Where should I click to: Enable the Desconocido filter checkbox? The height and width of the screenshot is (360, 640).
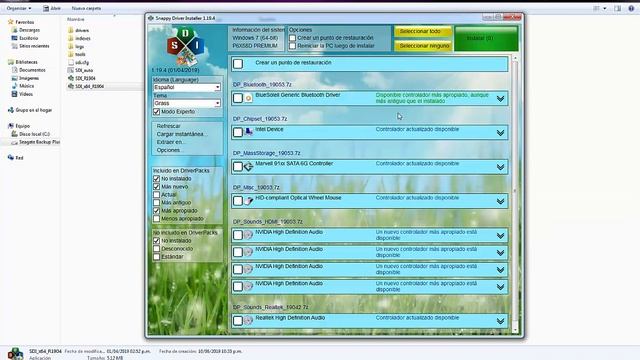[x=156, y=249]
